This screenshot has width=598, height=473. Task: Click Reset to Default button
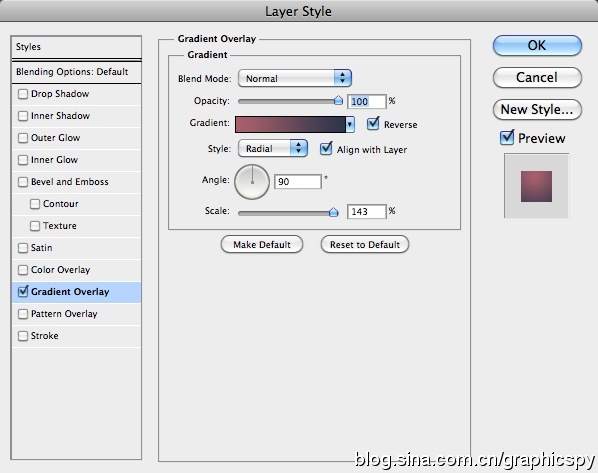(365, 245)
